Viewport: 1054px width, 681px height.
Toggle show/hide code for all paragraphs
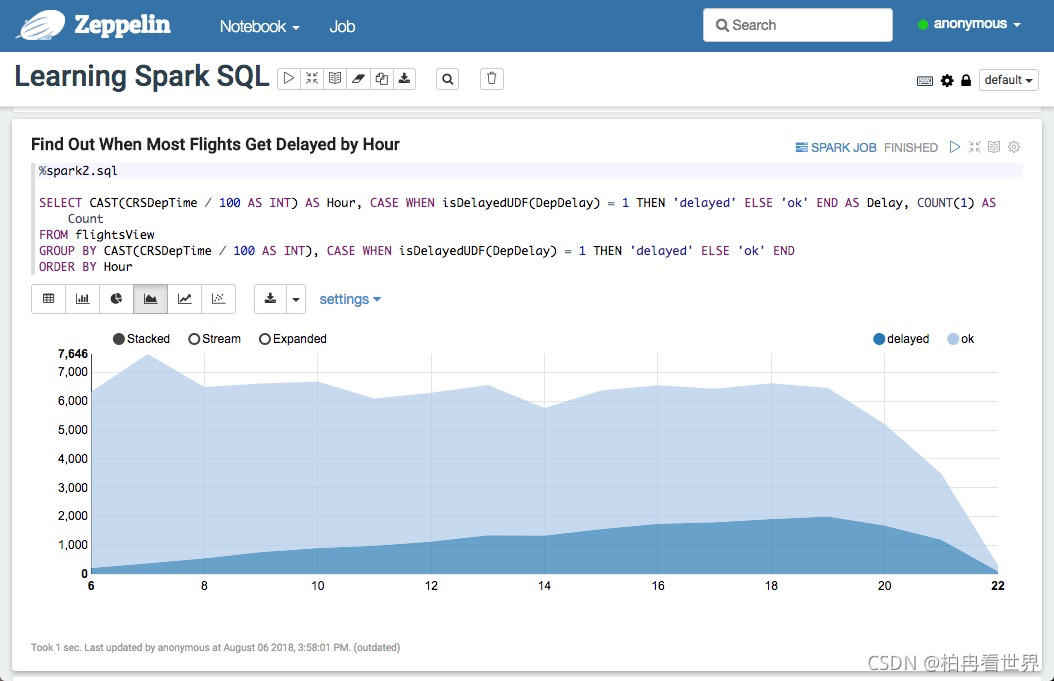click(312, 79)
